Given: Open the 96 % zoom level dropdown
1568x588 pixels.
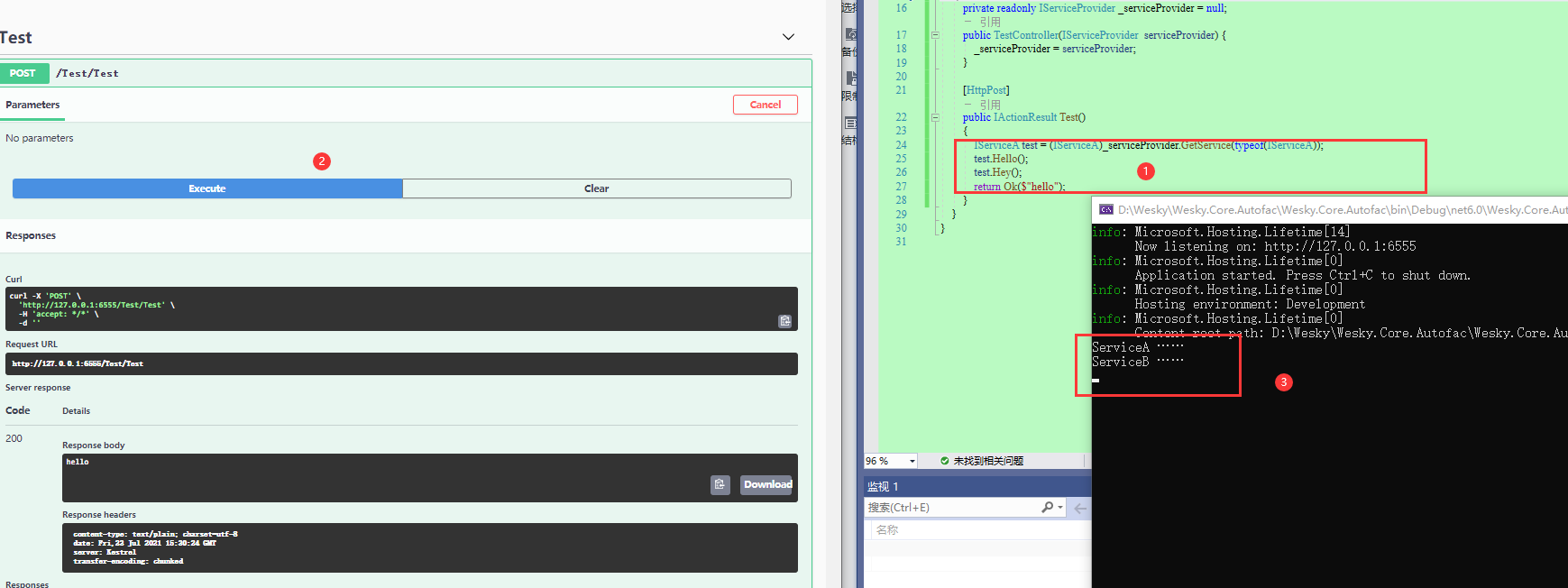Looking at the screenshot, I should tap(912, 461).
